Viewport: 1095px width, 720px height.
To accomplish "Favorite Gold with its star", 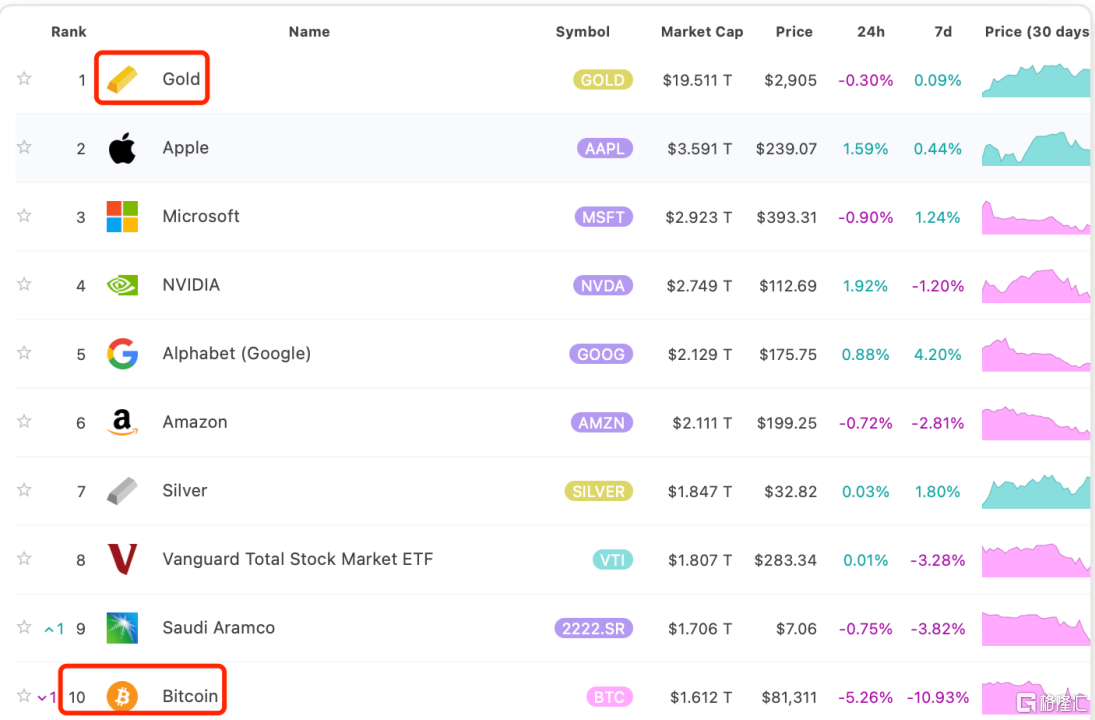I will coord(24,78).
